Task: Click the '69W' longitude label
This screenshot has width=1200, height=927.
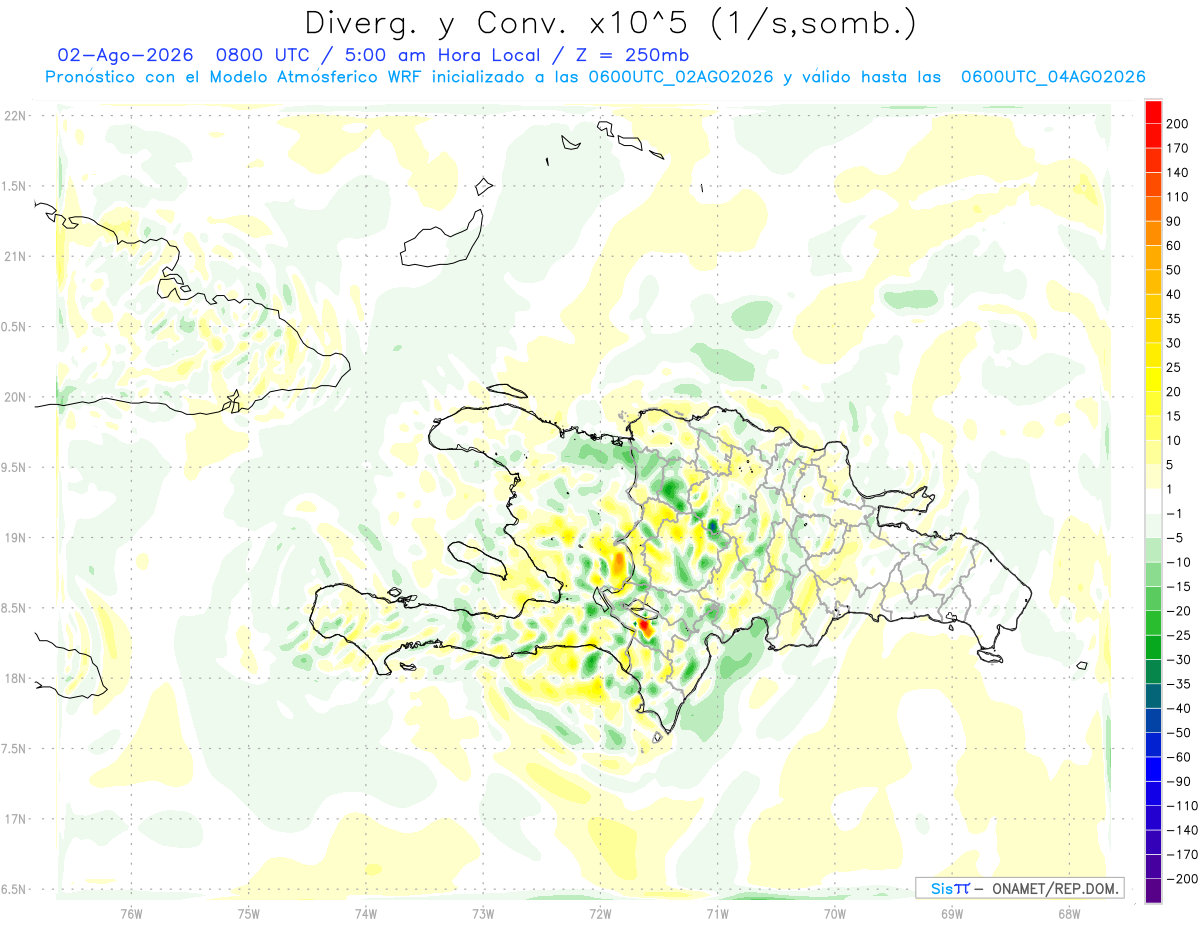Action: click(x=952, y=912)
